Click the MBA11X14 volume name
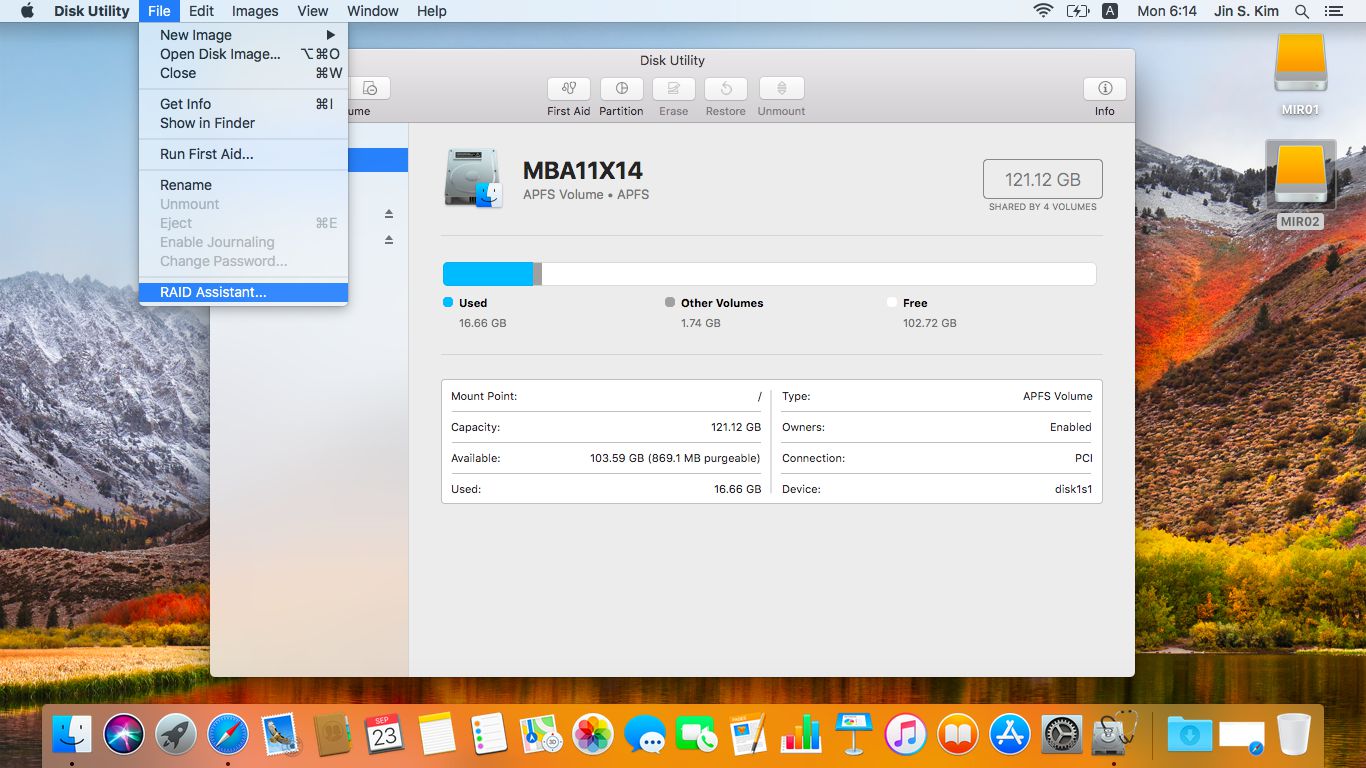The height and width of the screenshot is (768, 1366). (583, 170)
